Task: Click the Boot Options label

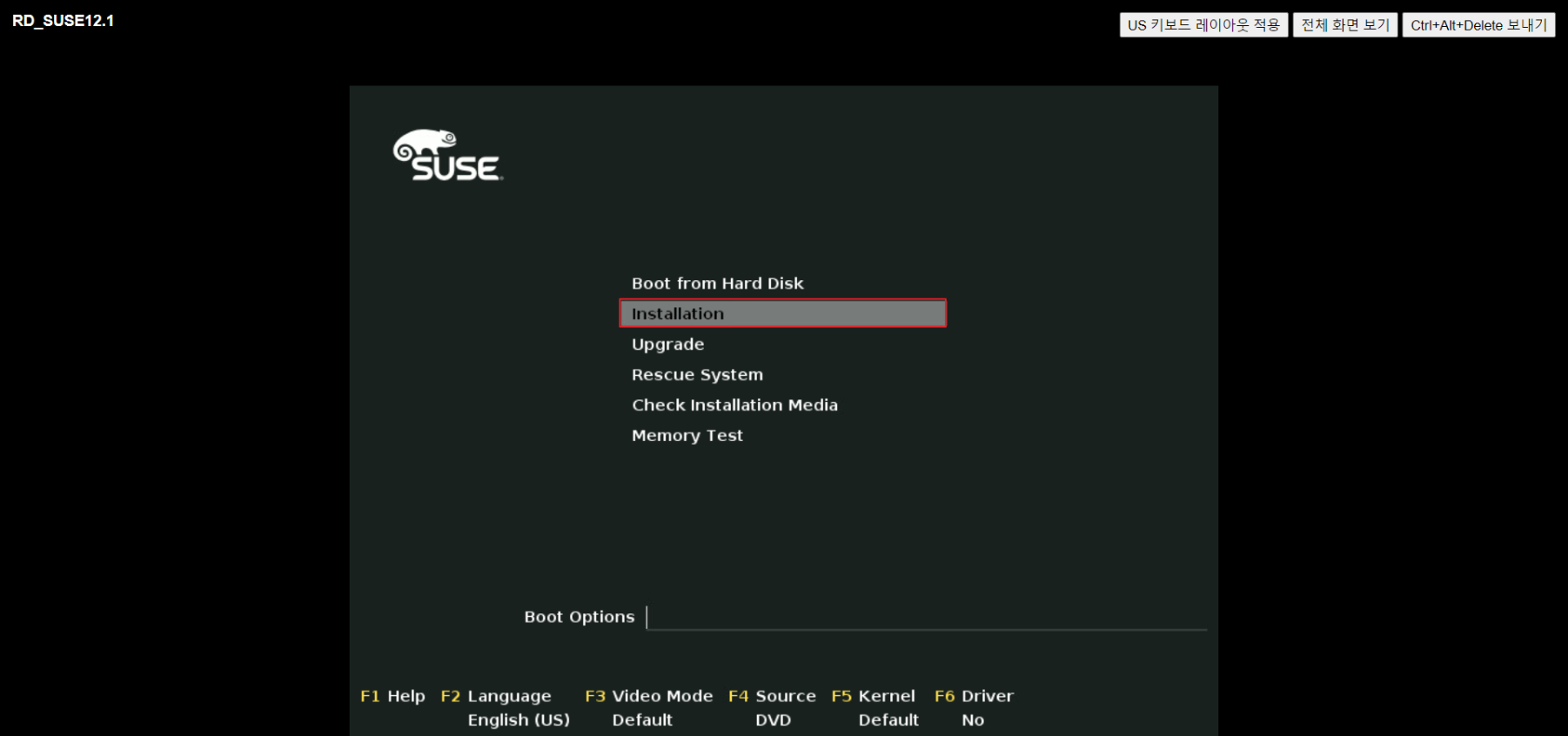Action: click(580, 617)
